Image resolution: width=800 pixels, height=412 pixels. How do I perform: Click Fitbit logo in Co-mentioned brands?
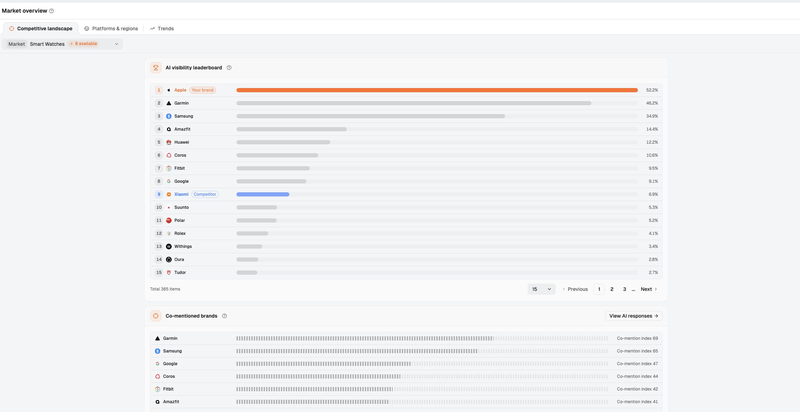click(x=158, y=389)
